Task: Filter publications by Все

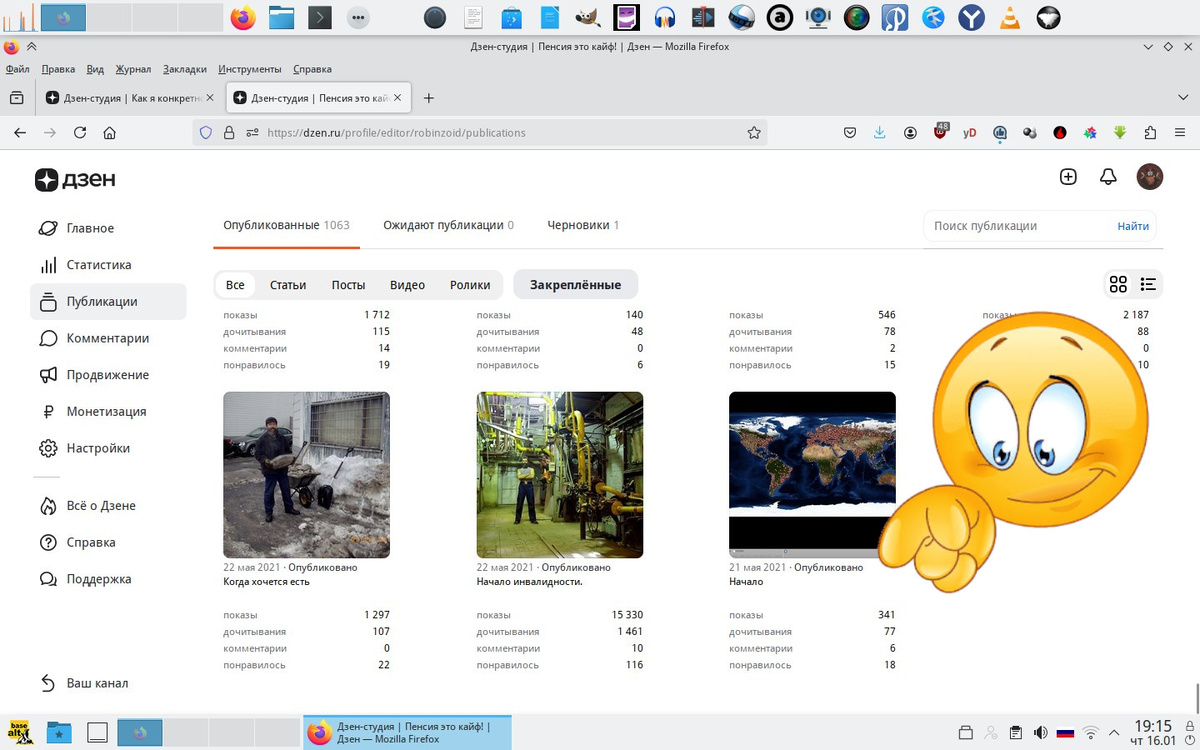Action: [x=235, y=285]
